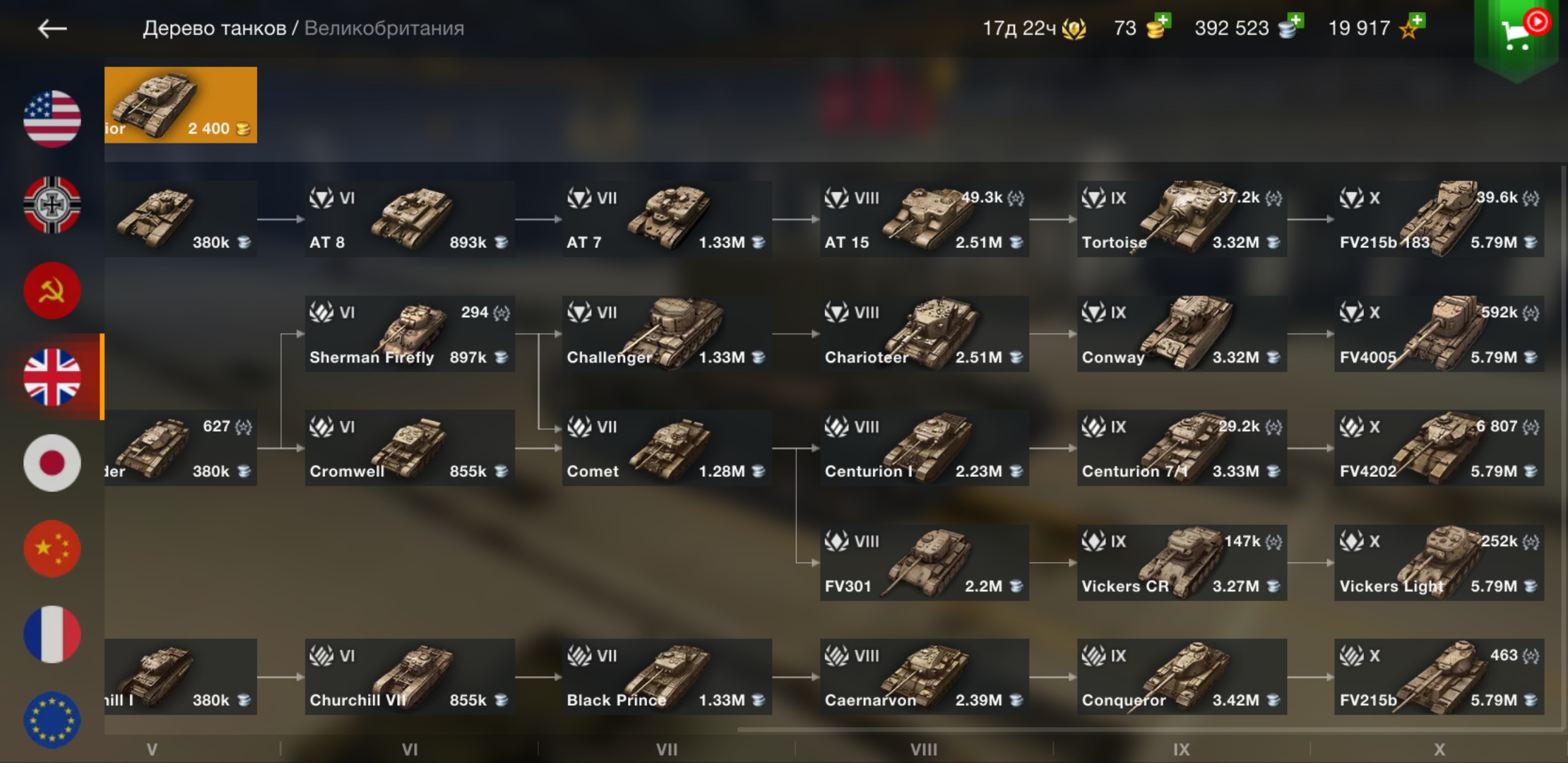The image size is (1568, 763).
Task: Select the Germany flag nation icon
Action: [52, 205]
